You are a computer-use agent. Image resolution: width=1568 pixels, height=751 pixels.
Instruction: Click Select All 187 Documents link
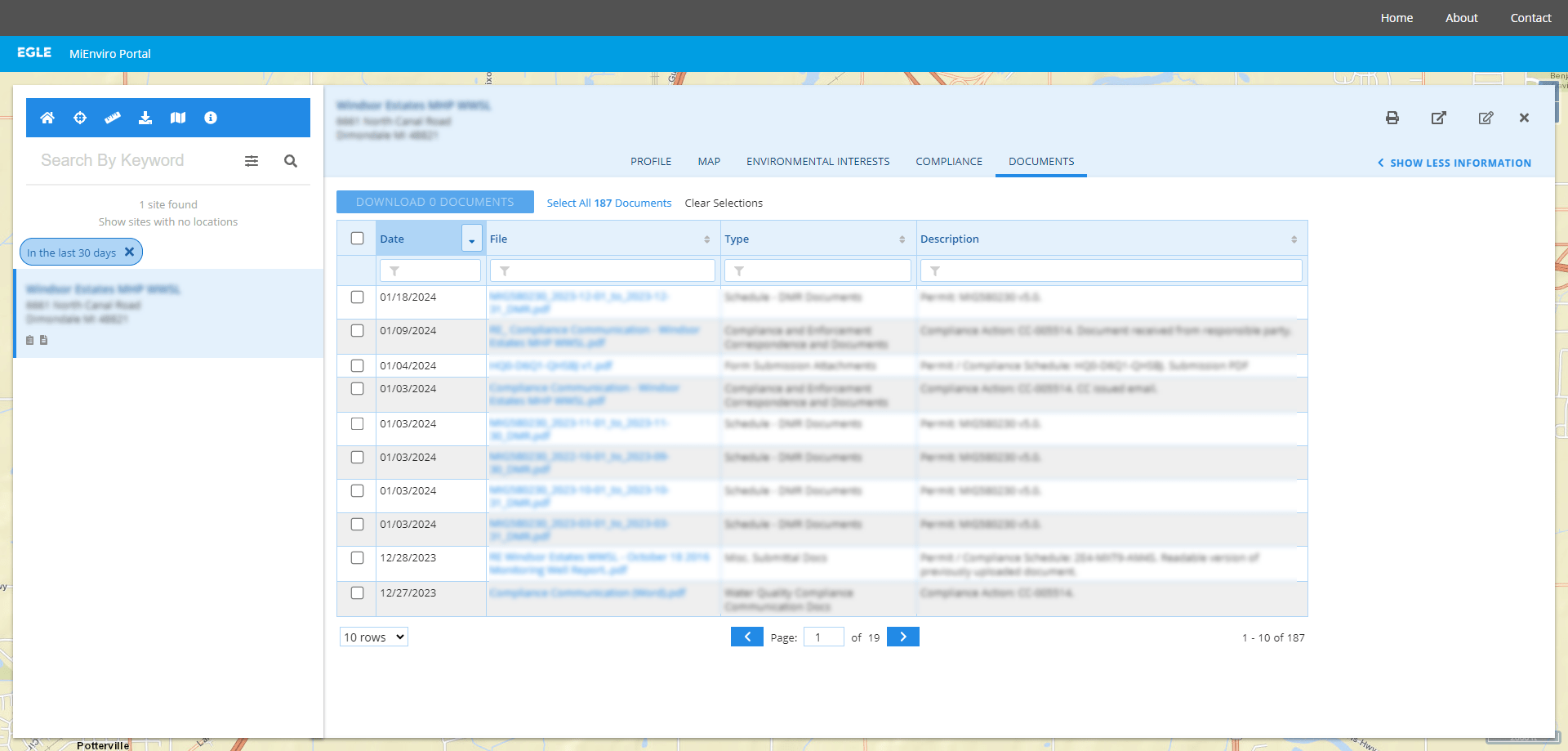(x=609, y=203)
